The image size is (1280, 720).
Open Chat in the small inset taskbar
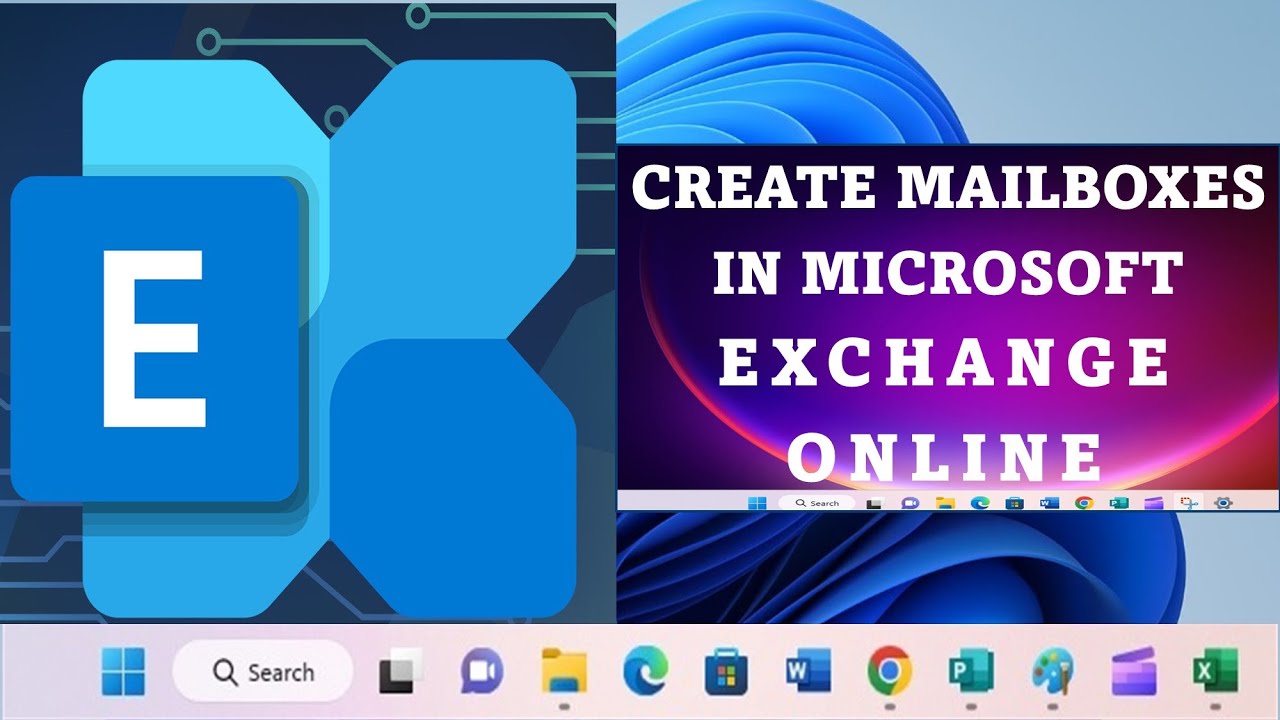910,503
